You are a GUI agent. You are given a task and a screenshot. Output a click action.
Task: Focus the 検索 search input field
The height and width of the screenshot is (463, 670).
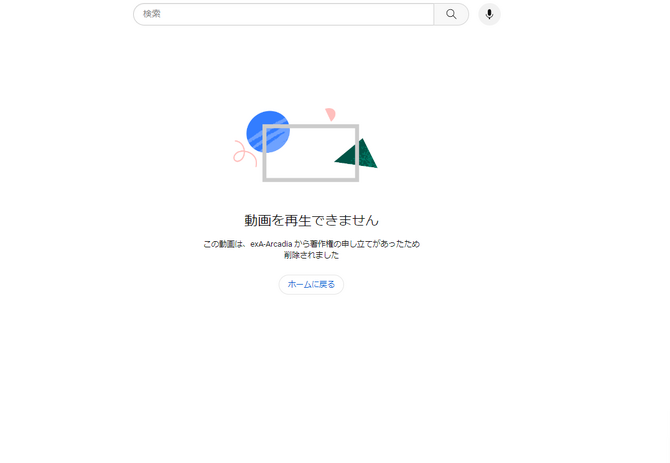[284, 14]
